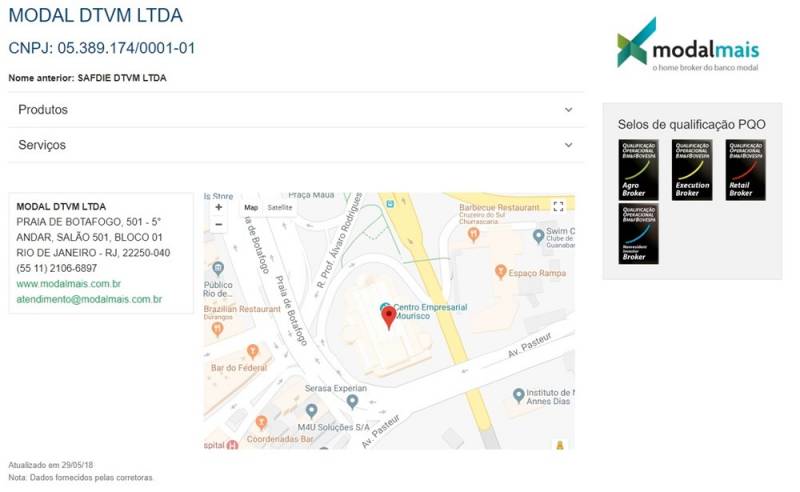Screen dimensions: 800x492
Task: Click the MODAL DTVM LTDA page heading
Action: (x=95, y=15)
